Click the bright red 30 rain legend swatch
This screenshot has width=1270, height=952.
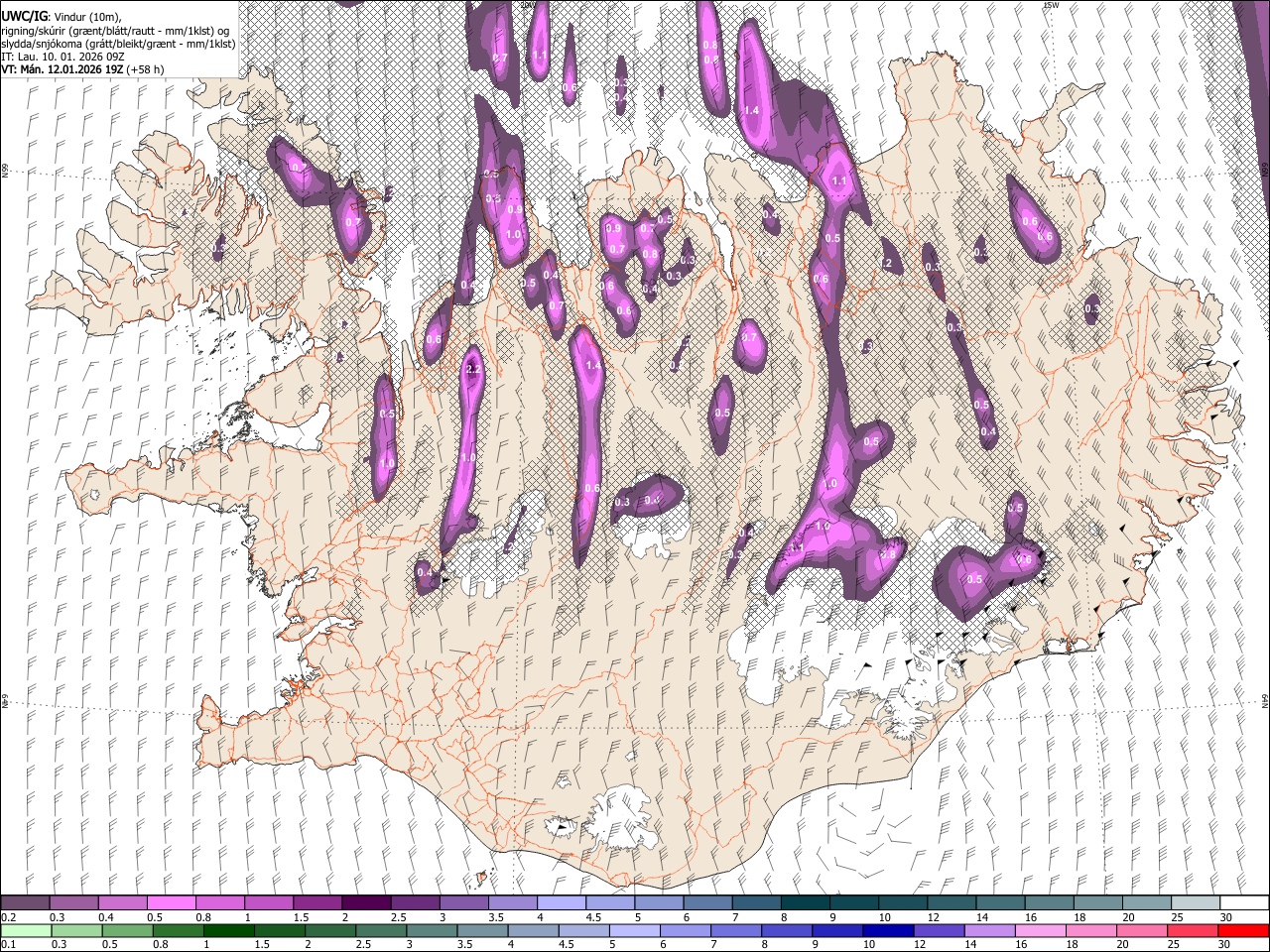point(1245,930)
